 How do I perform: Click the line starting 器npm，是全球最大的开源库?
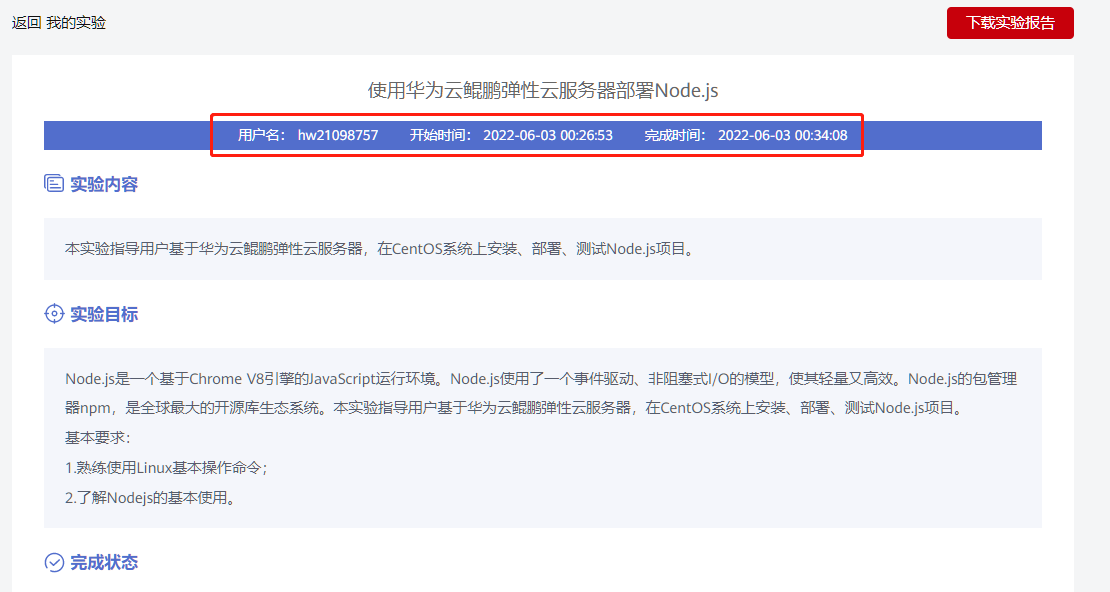(516, 408)
